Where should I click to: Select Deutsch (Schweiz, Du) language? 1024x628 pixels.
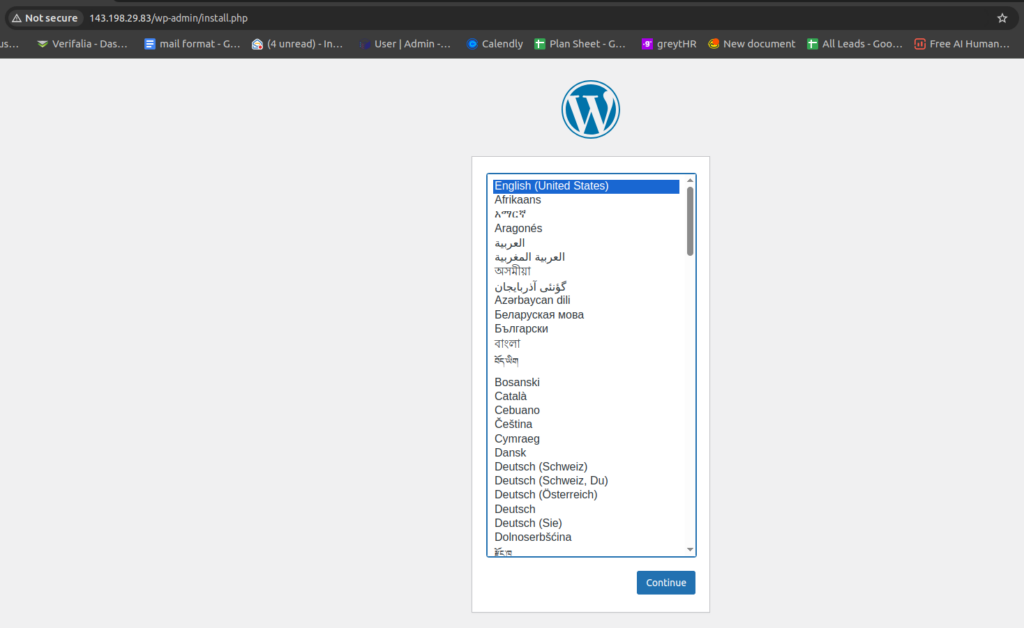(586, 480)
